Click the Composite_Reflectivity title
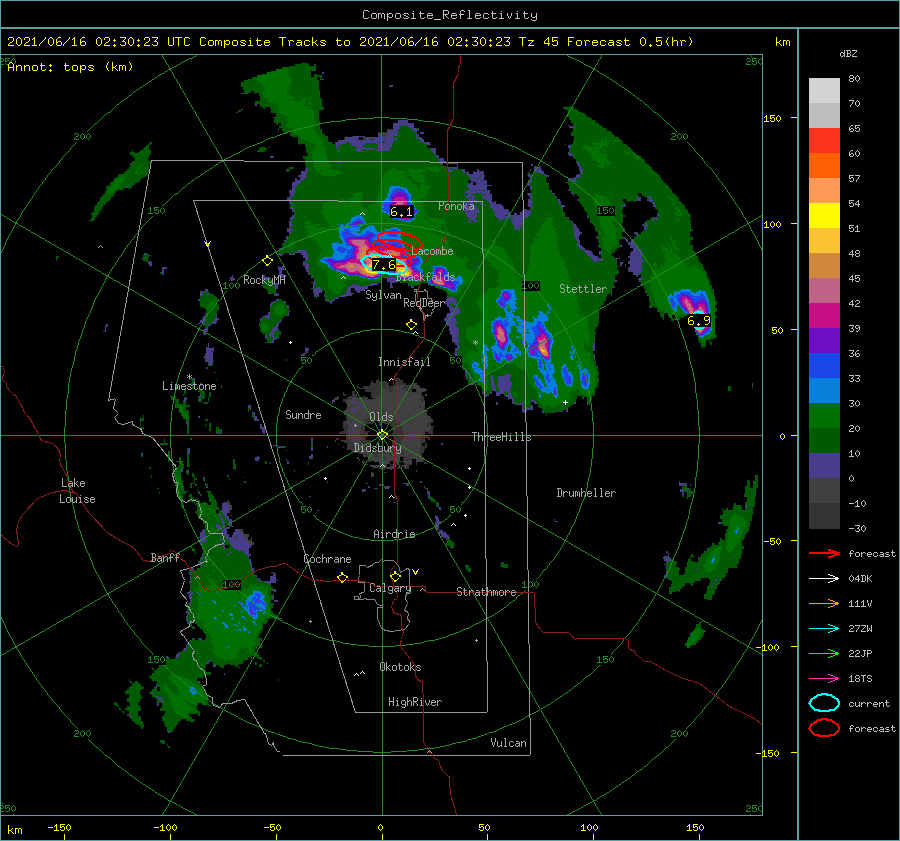Image resolution: width=900 pixels, height=841 pixels. [450, 15]
